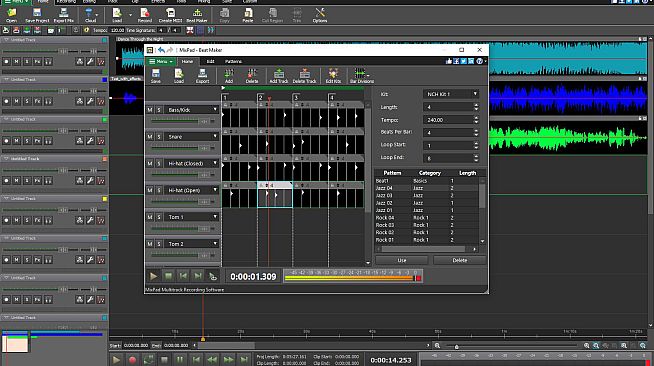
Task: Mute the Hi-hat (Closed) track
Action: pos(150,163)
